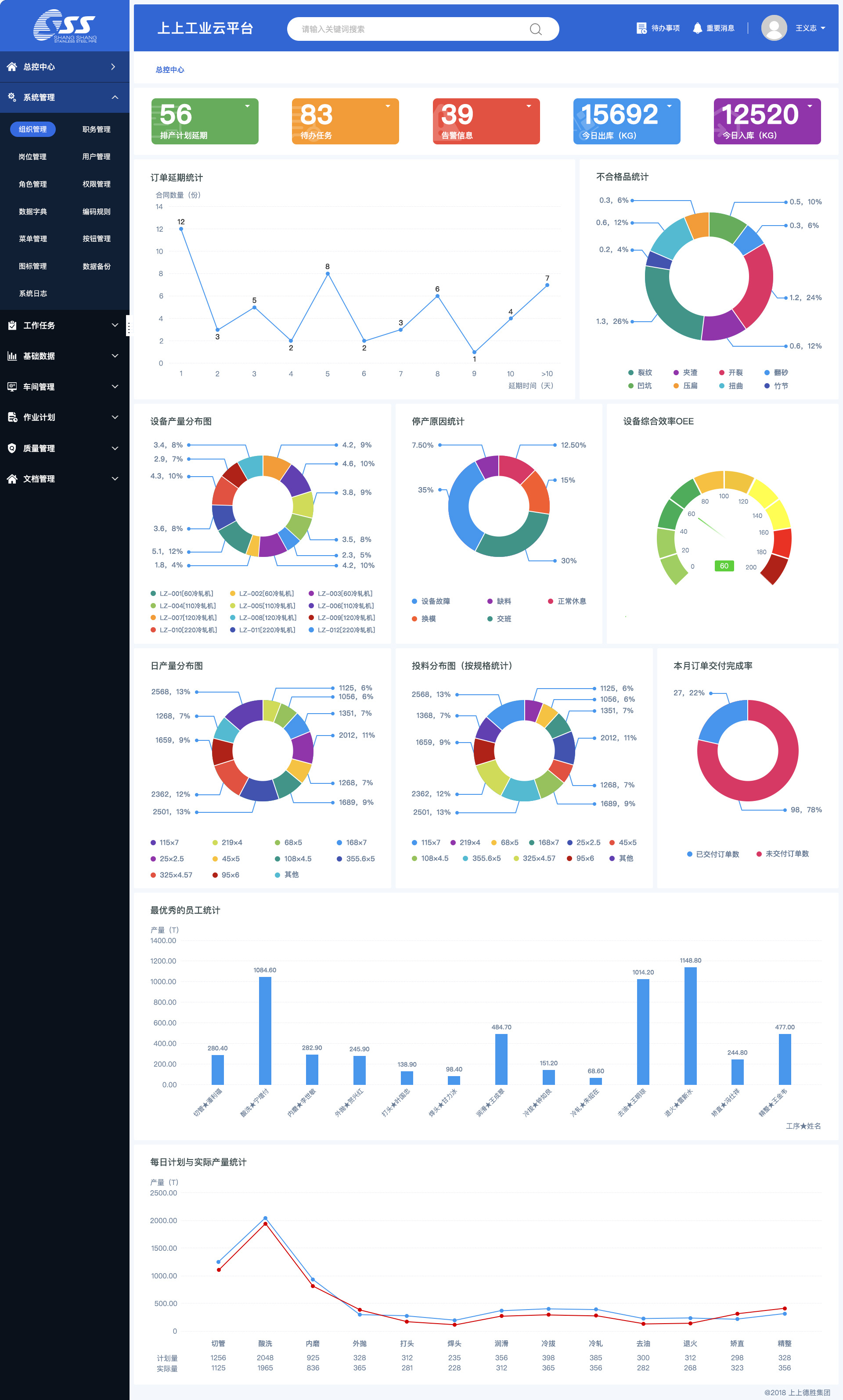843x1400 pixels.
Task: Click the 1148.80 退火 bar in employee chart
Action: click(690, 1026)
